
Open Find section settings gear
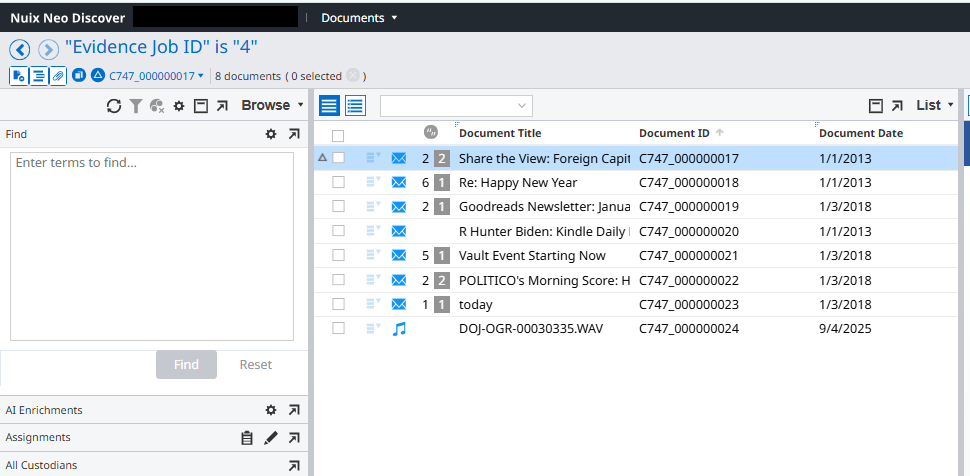coord(271,134)
